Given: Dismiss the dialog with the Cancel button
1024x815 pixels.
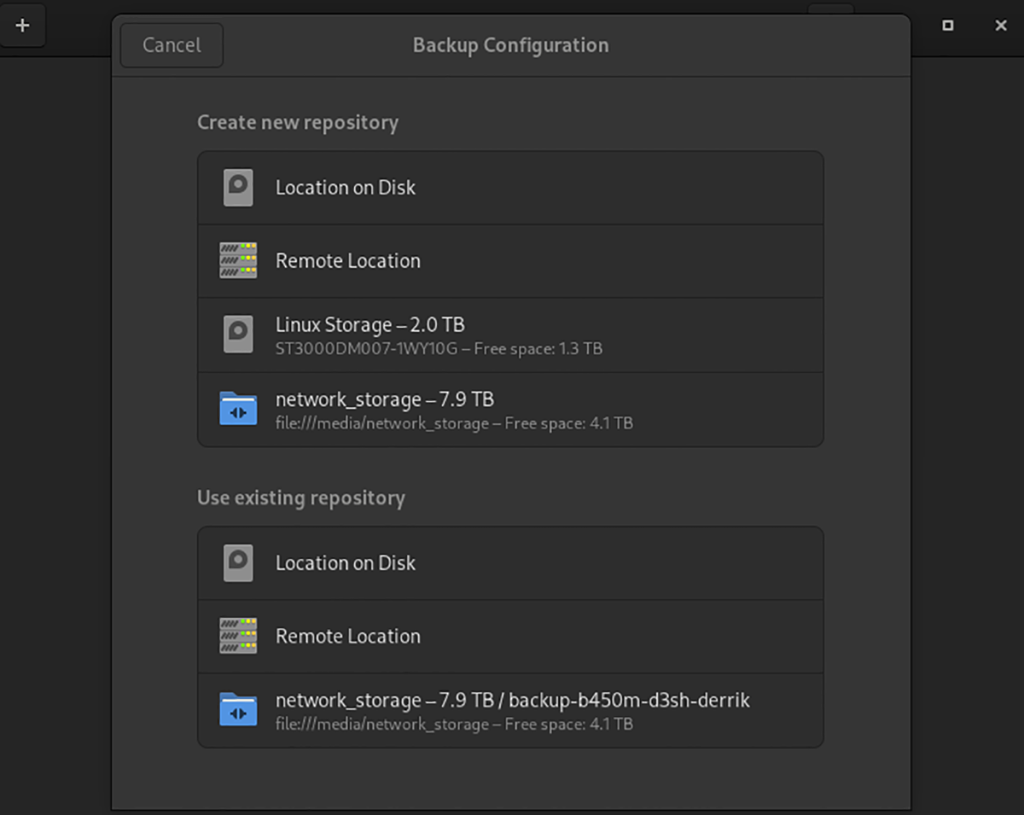Looking at the screenshot, I should coord(170,45).
